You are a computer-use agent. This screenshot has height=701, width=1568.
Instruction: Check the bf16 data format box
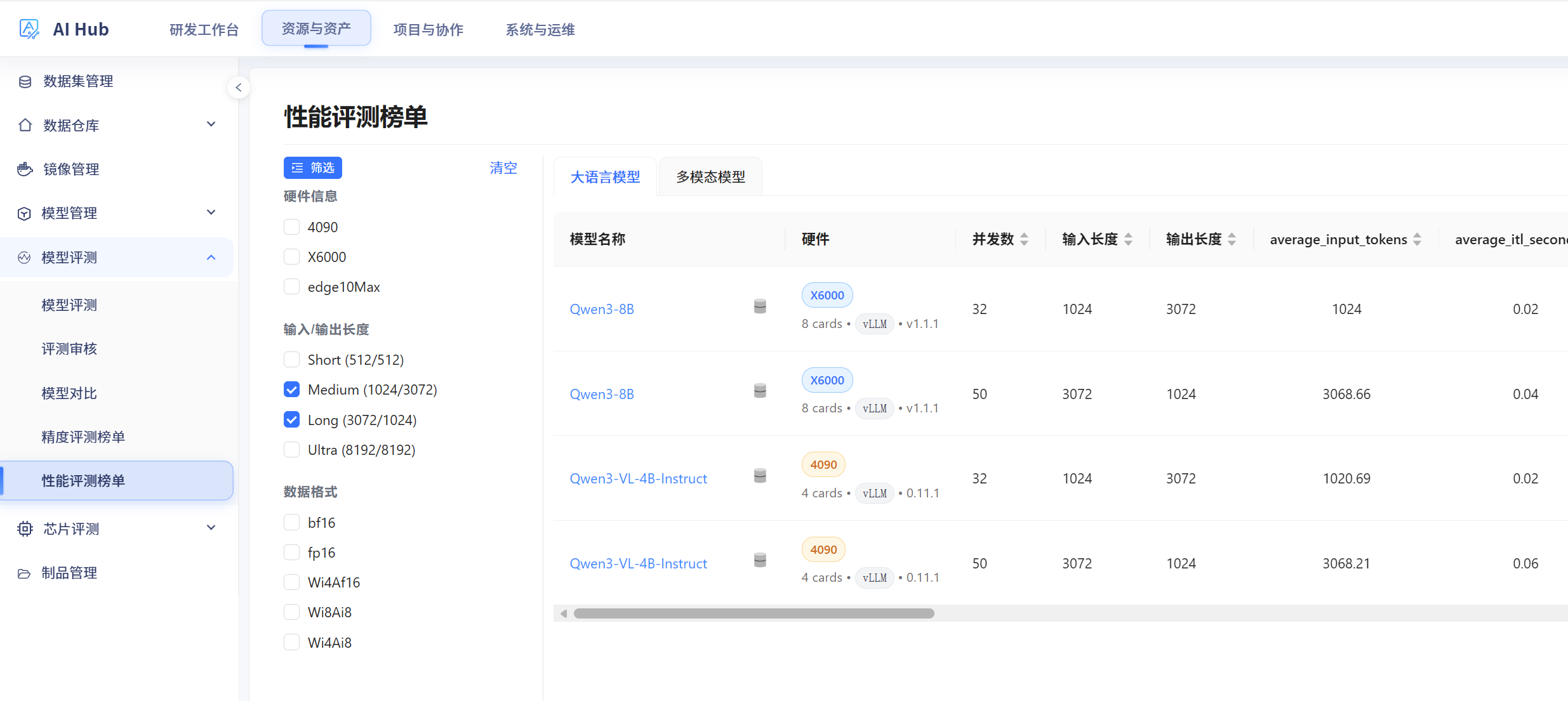(x=291, y=523)
